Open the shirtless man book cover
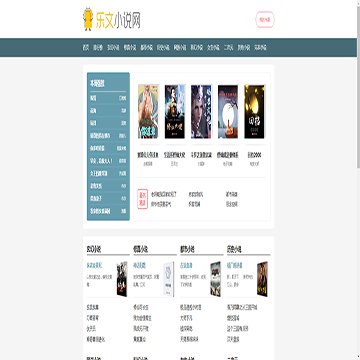Image resolution: width=360 pixels, height=360 pixels. pos(148,111)
